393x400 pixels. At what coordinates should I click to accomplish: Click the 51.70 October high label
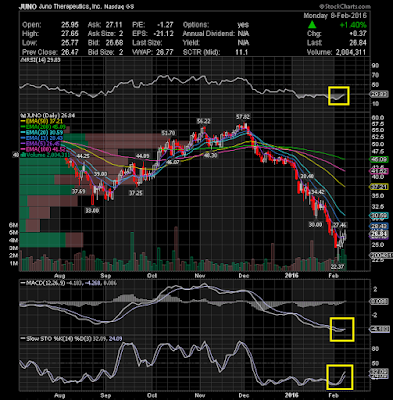168,133
